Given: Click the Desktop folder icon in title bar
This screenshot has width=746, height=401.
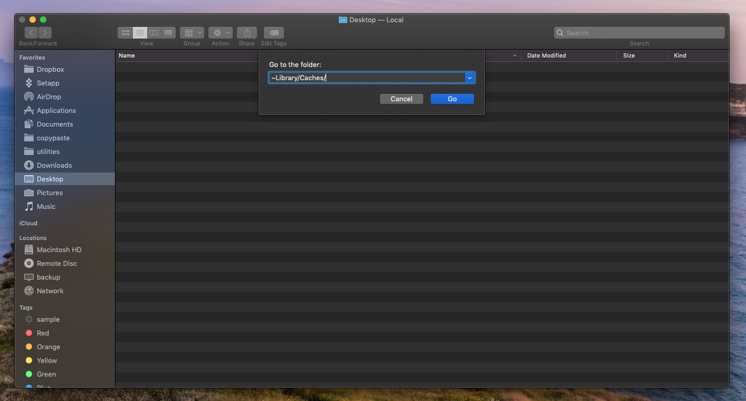Looking at the screenshot, I should tap(343, 20).
